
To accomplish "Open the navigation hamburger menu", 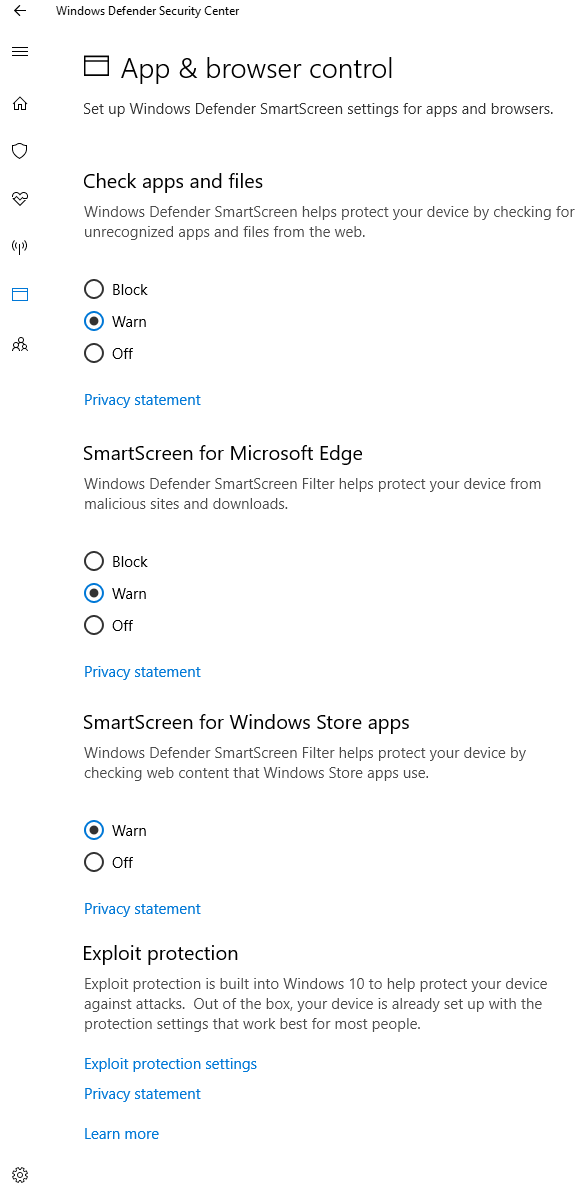I will click(19, 51).
